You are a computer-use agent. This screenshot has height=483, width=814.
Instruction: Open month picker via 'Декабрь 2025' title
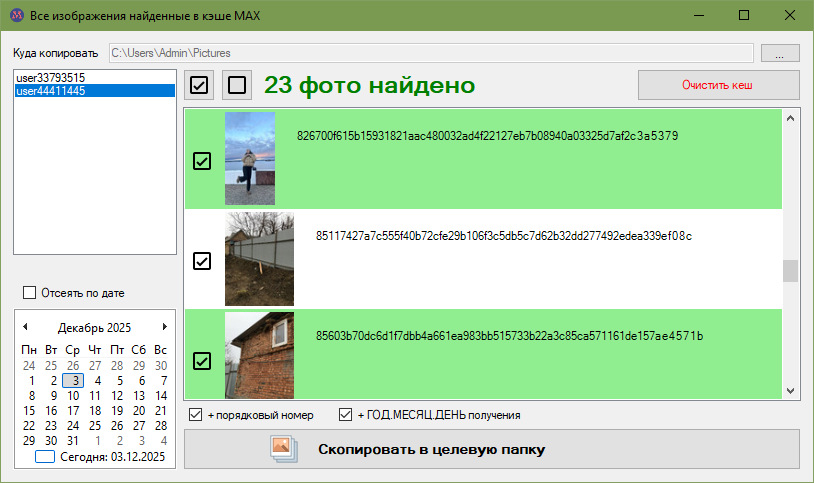94,328
